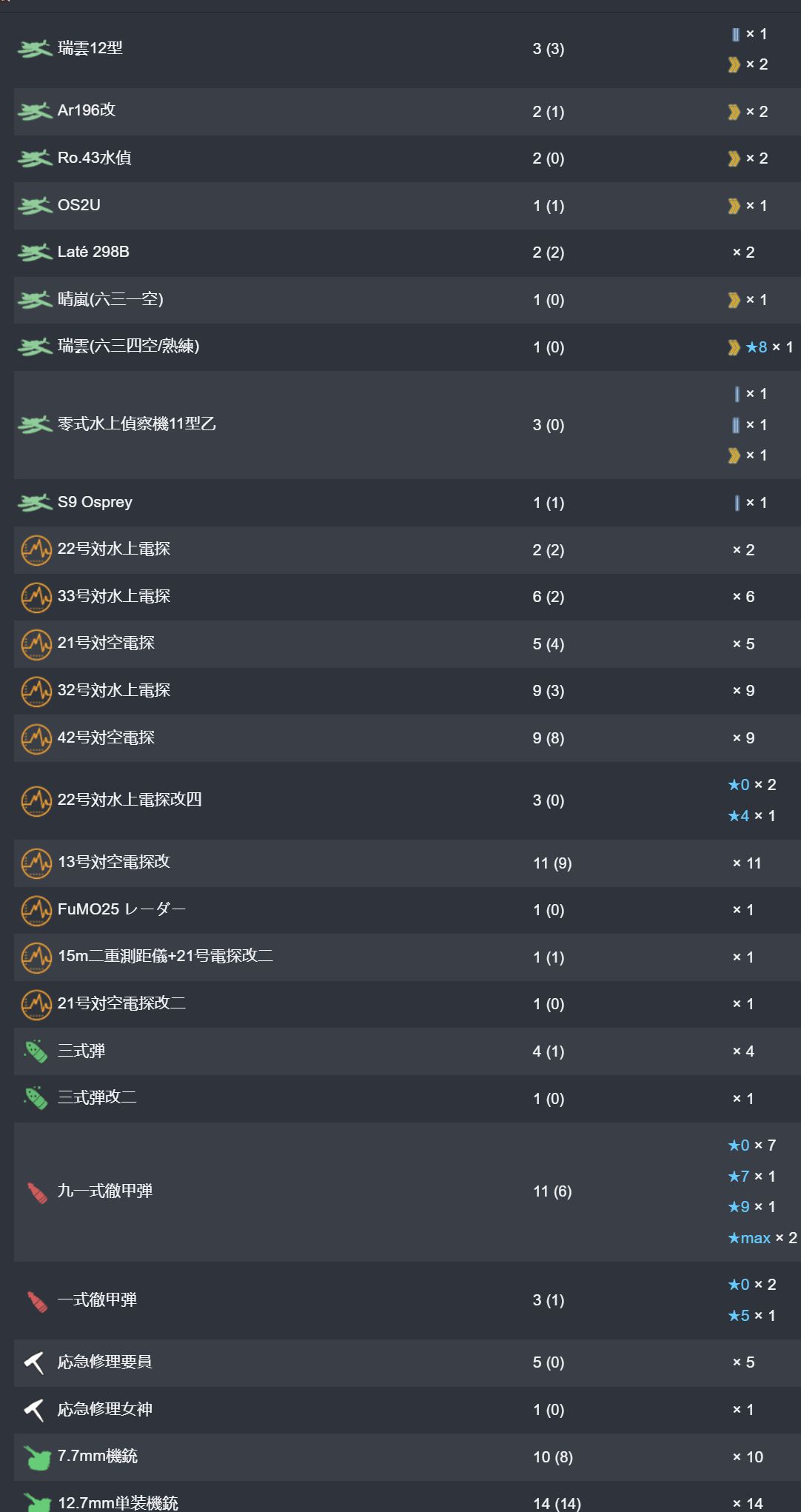Click the seaplane icon beside 瑞雲12型
801x1512 pixels.
(x=35, y=49)
